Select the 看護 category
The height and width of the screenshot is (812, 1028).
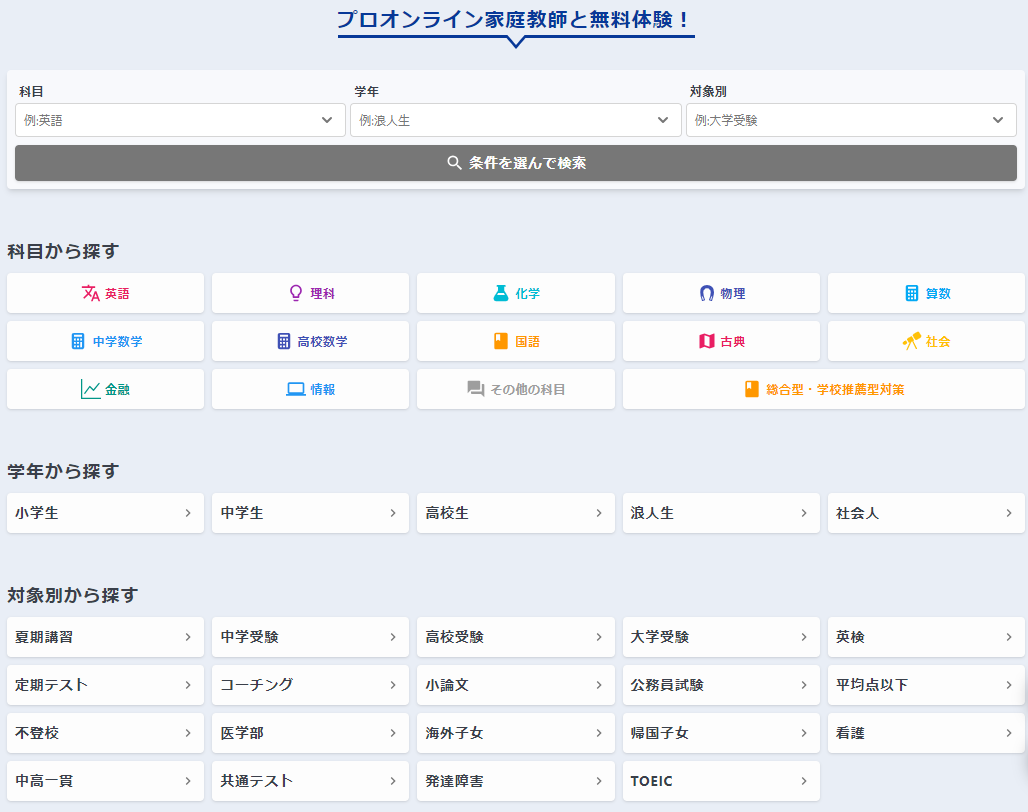click(x=926, y=733)
